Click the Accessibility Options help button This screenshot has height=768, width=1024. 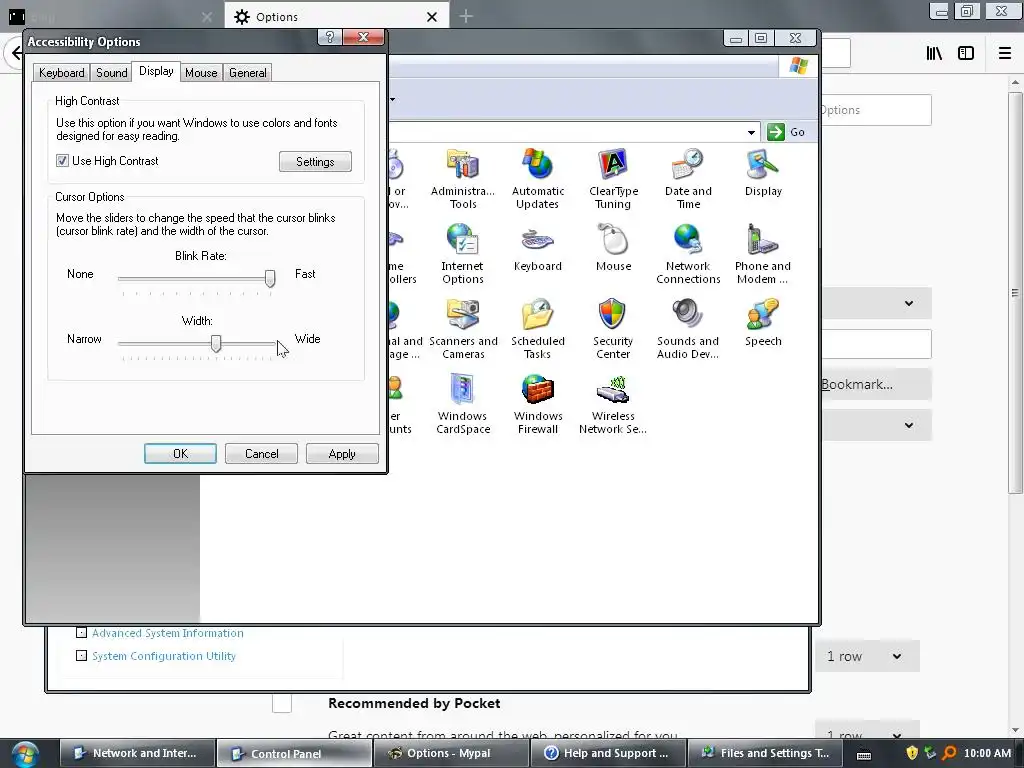pyautogui.click(x=330, y=37)
